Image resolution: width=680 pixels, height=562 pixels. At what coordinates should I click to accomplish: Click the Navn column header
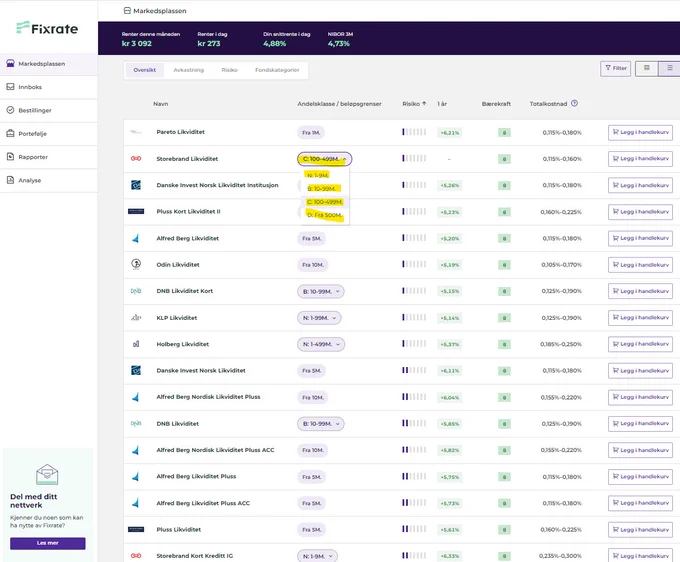coord(160,104)
